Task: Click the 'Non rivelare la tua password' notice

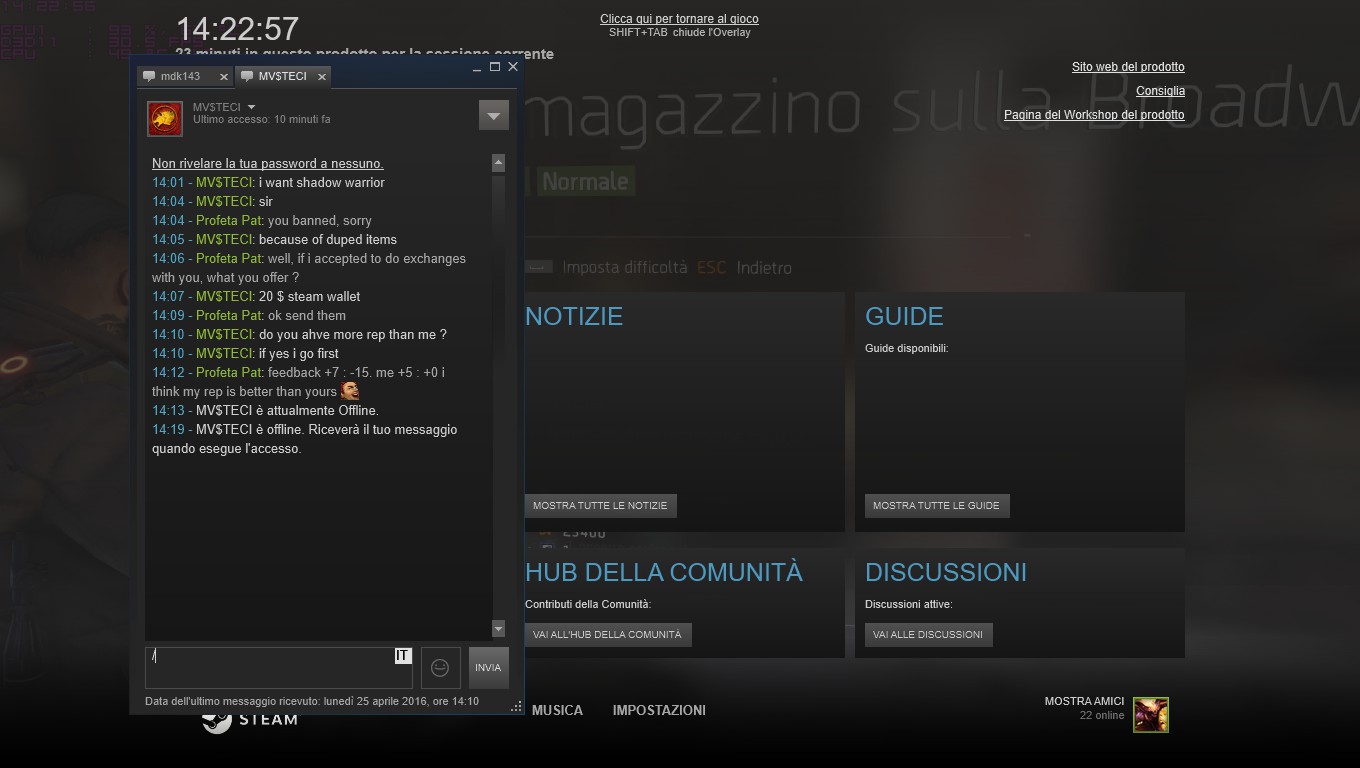Action: tap(268, 163)
